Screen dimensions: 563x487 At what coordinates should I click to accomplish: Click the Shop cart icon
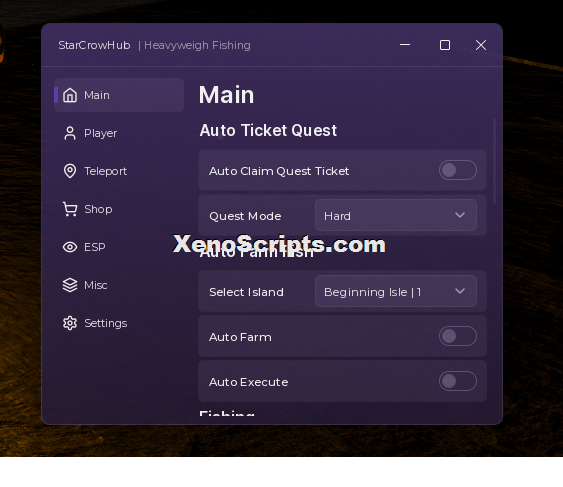click(70, 209)
